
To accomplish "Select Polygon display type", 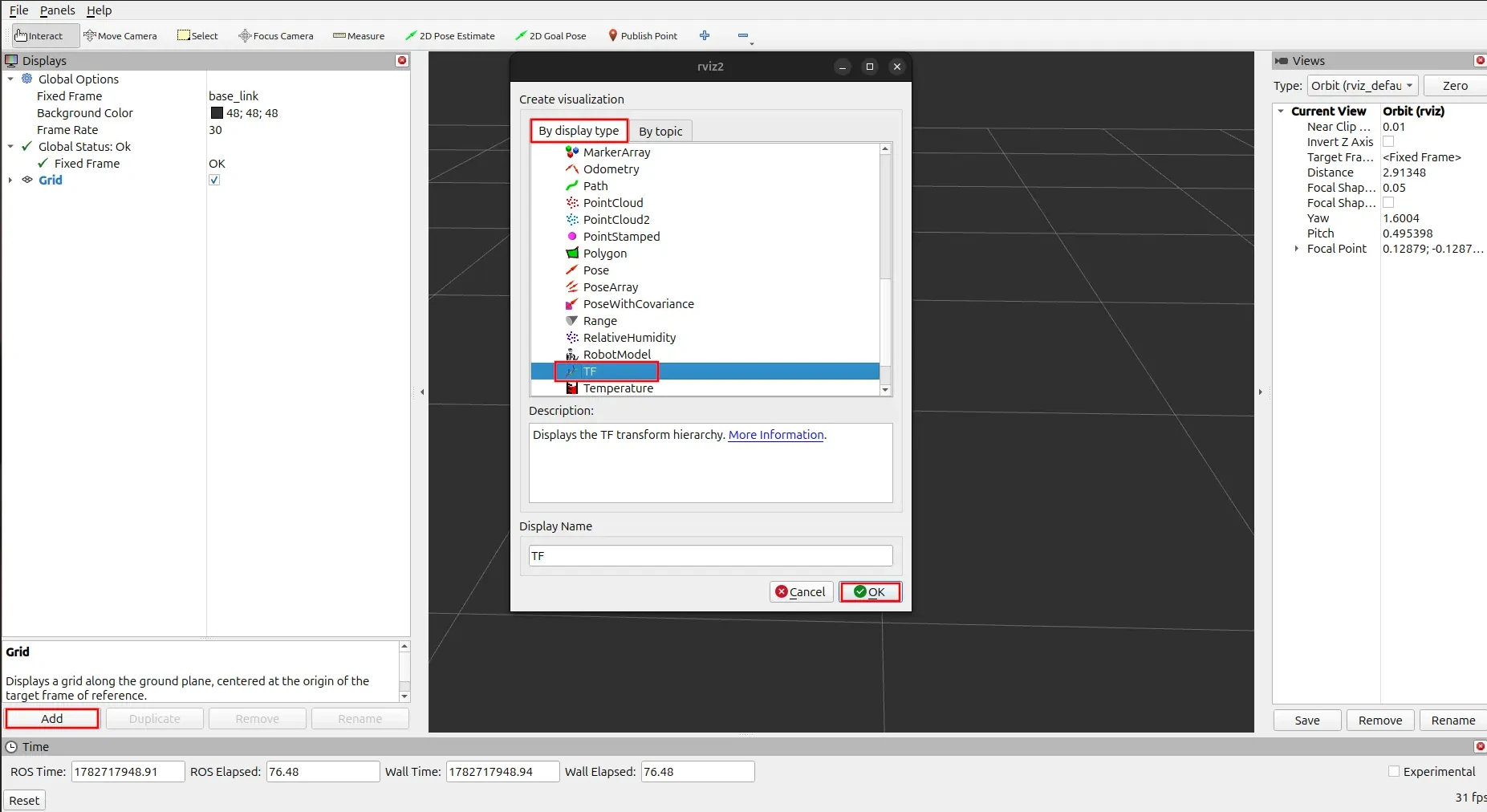I will (605, 254).
